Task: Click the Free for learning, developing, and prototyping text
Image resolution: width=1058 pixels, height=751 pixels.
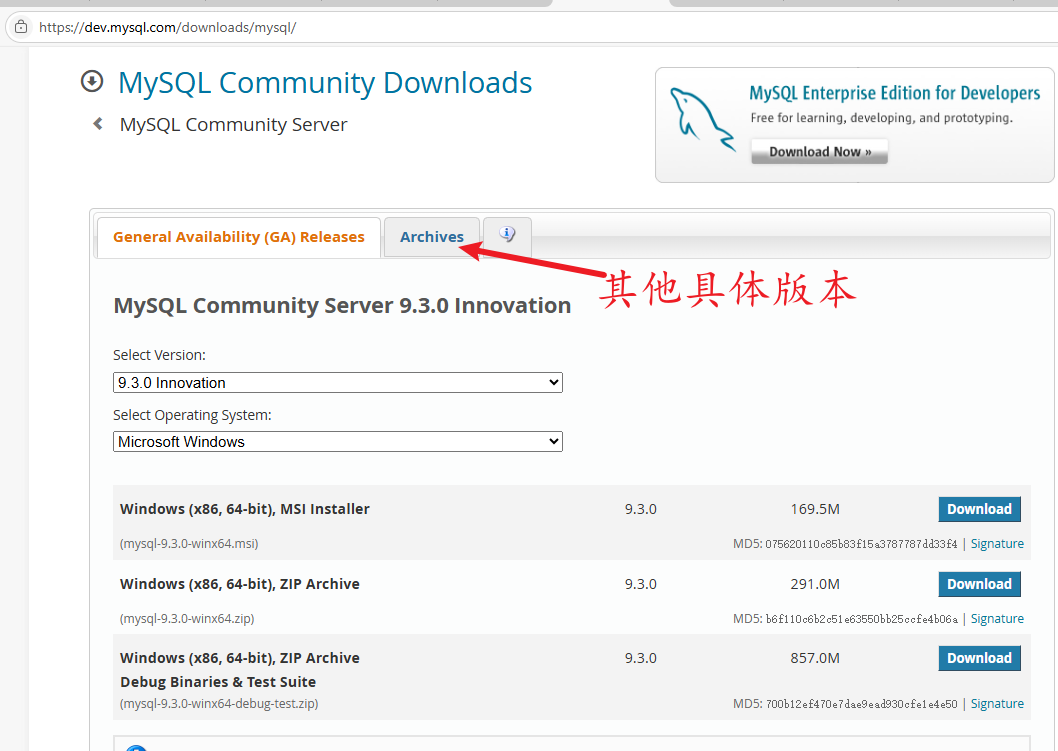Action: [881, 118]
